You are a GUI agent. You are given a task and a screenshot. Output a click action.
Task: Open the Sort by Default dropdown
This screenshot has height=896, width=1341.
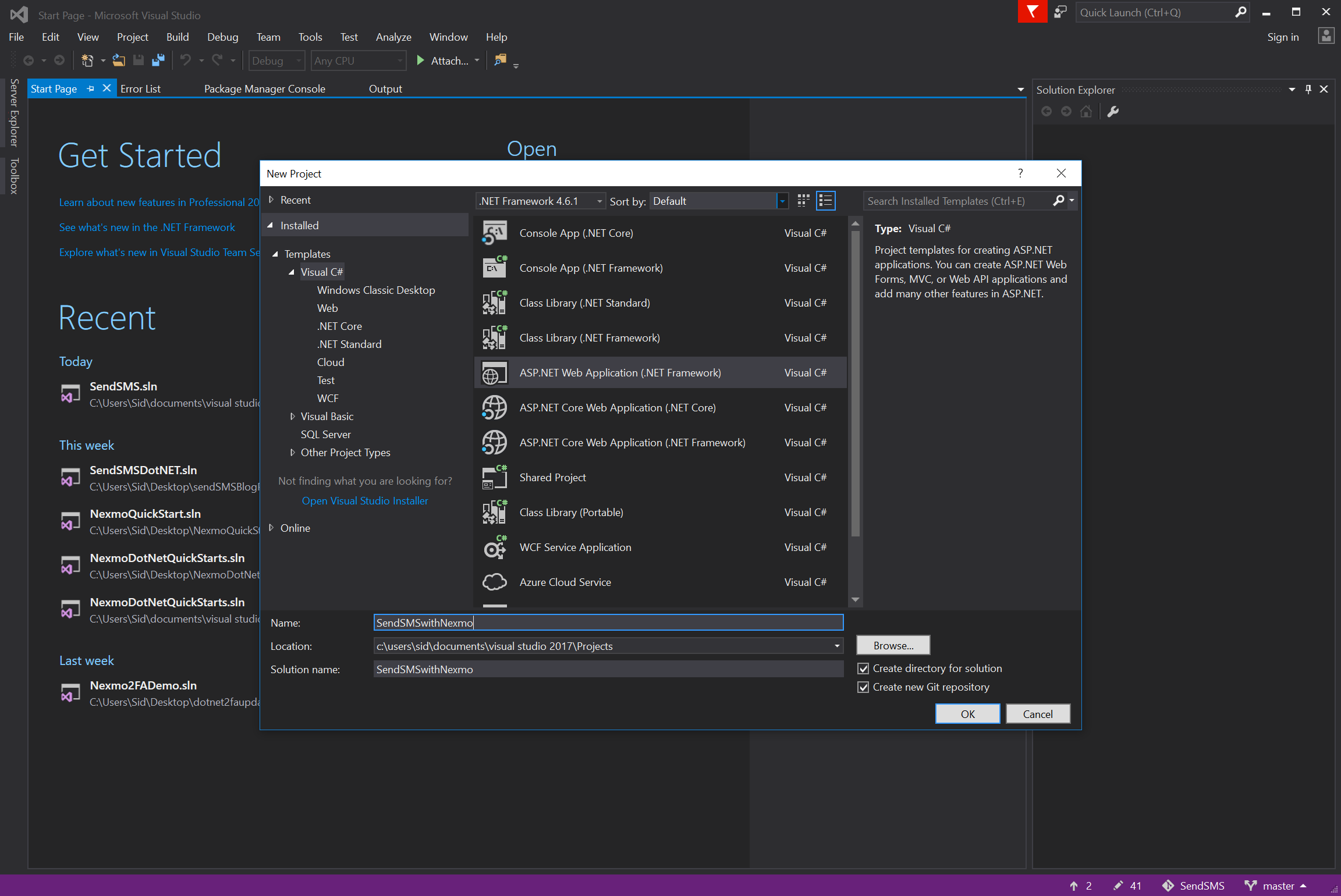782,200
